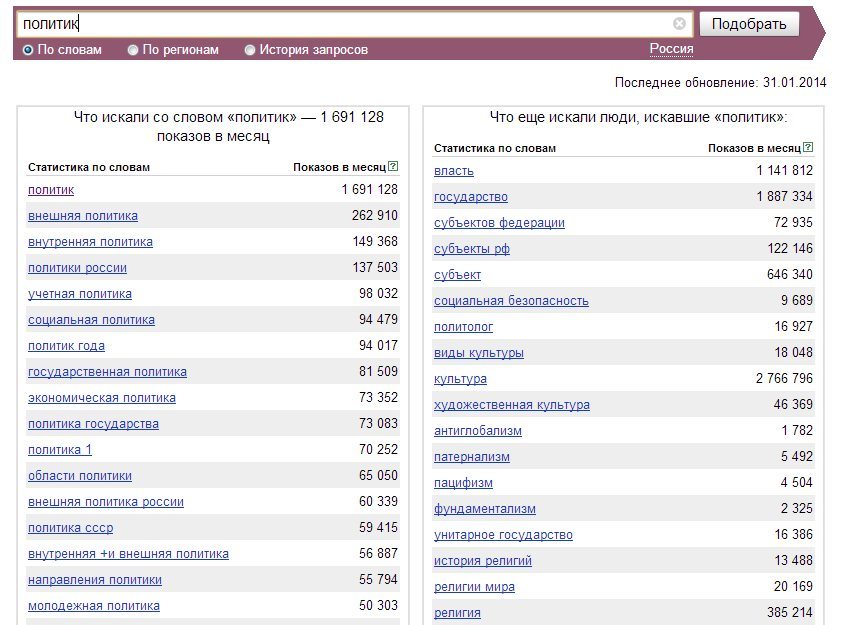This screenshot has width=841, height=625.
Task: Open the 'религия' link
Action: point(457,613)
